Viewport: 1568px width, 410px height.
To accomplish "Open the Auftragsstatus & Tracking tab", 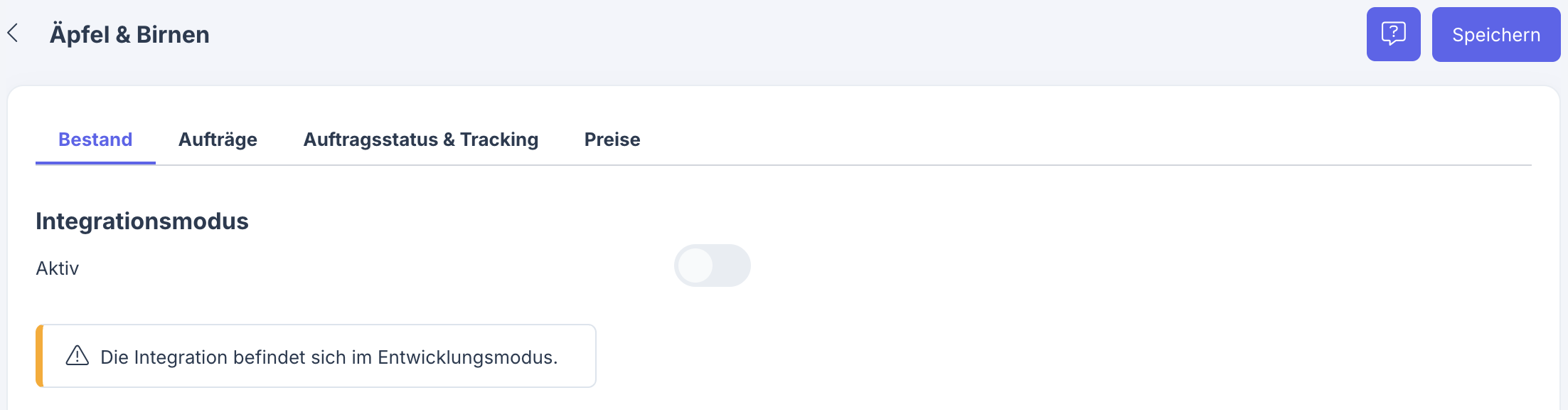I will [x=421, y=140].
